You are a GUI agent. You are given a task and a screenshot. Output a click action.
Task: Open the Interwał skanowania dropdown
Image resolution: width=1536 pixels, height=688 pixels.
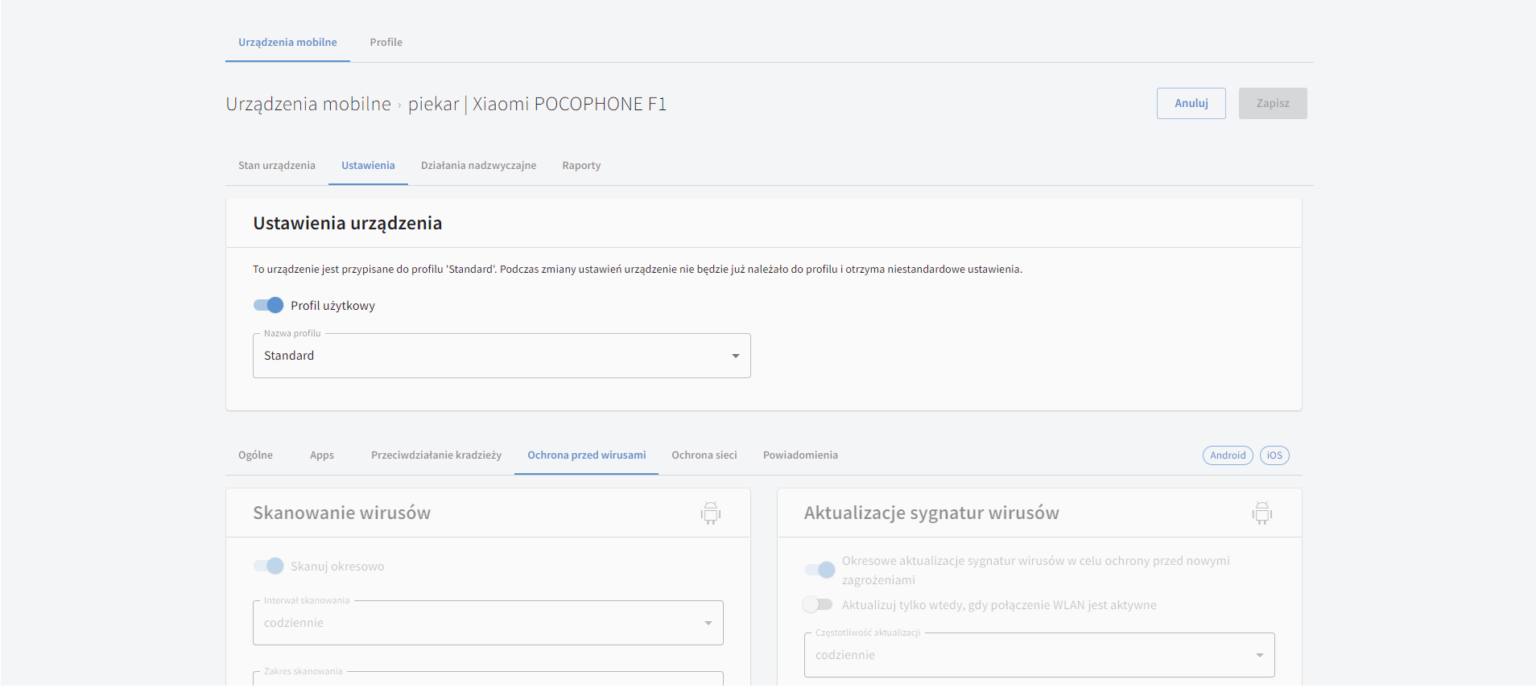tap(488, 622)
